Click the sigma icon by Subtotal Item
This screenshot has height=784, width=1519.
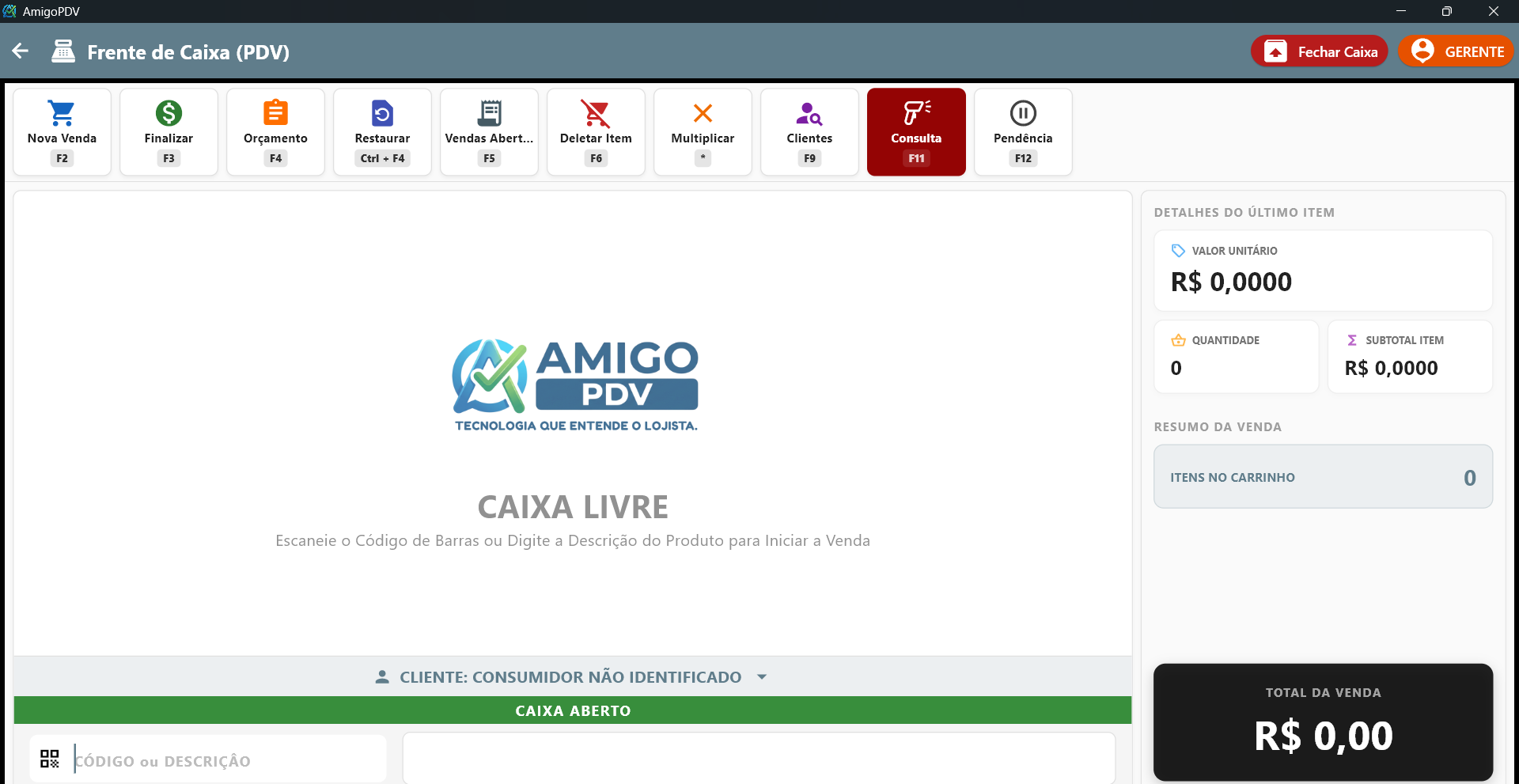point(1352,340)
